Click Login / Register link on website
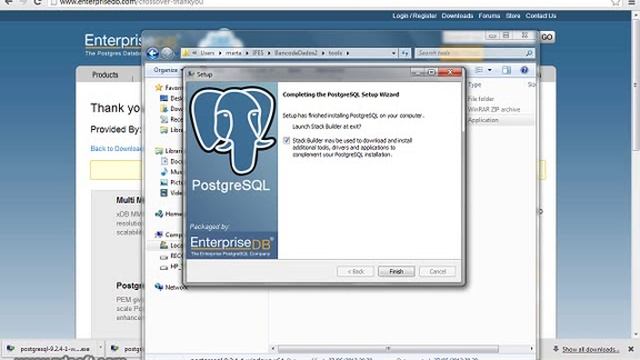Viewport: 640px width, 360px height. point(414,16)
